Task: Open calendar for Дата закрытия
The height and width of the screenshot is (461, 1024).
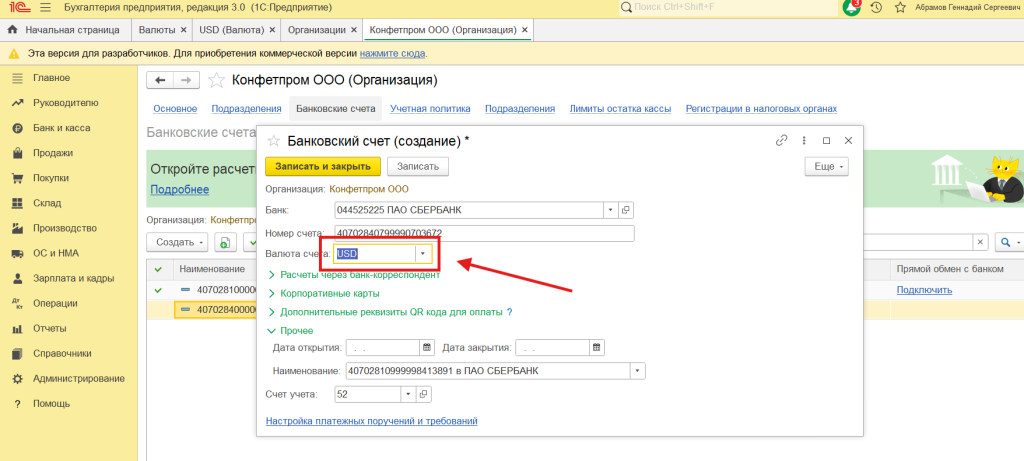Action: pos(597,347)
